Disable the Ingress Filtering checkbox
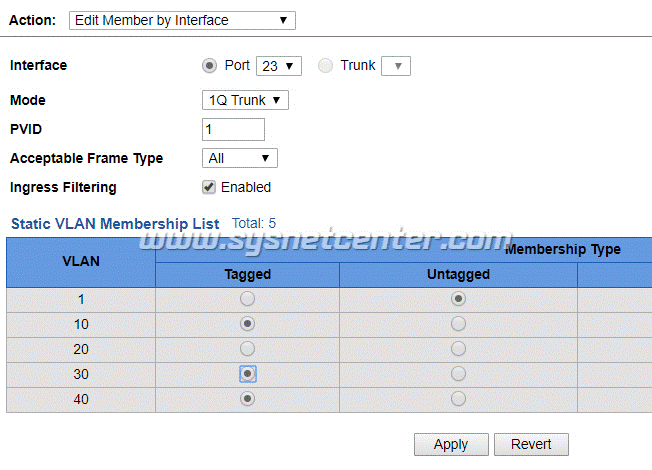The height and width of the screenshot is (470, 652). pyautogui.click(x=209, y=187)
